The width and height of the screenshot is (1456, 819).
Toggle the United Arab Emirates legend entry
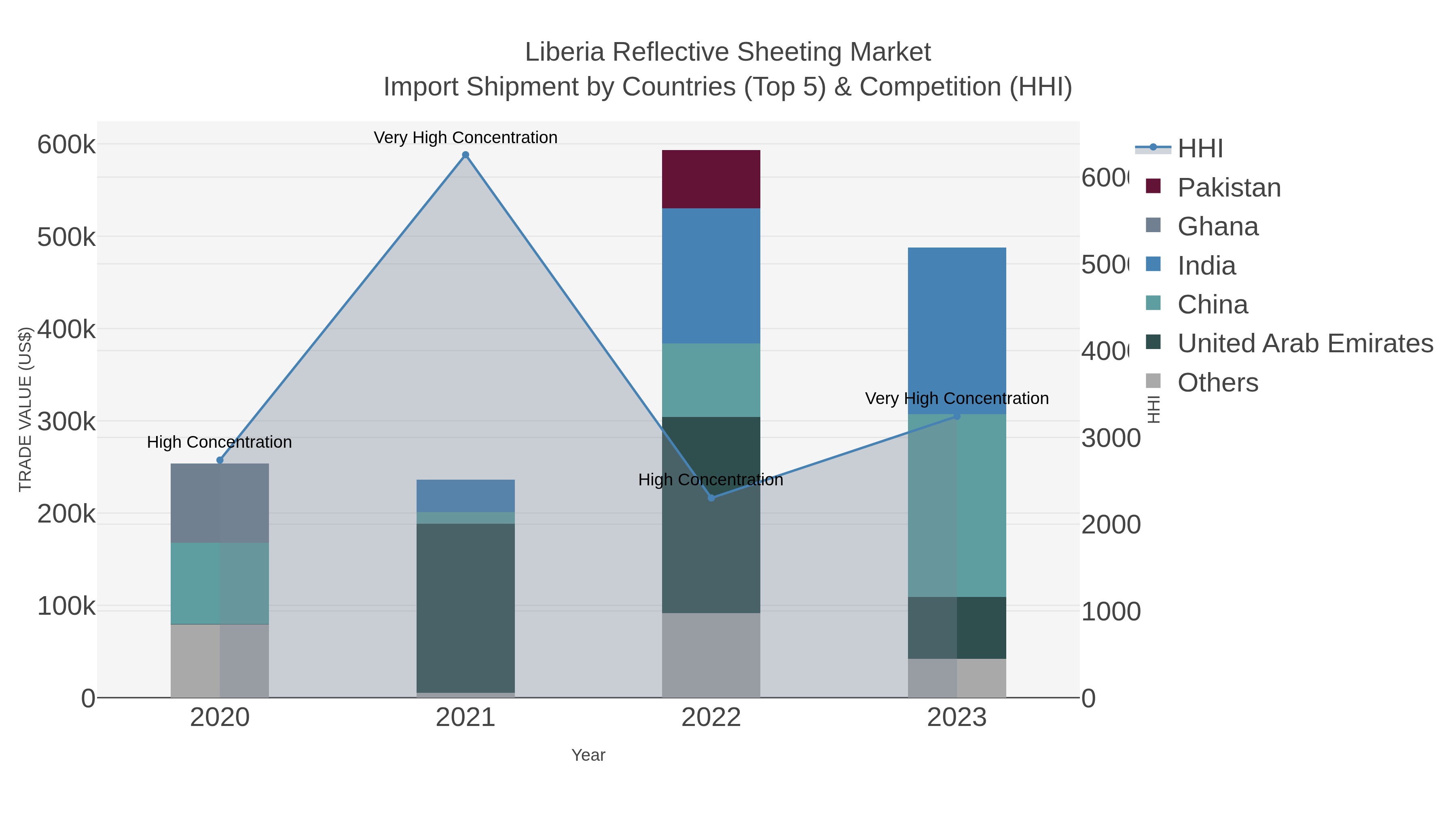(1289, 343)
